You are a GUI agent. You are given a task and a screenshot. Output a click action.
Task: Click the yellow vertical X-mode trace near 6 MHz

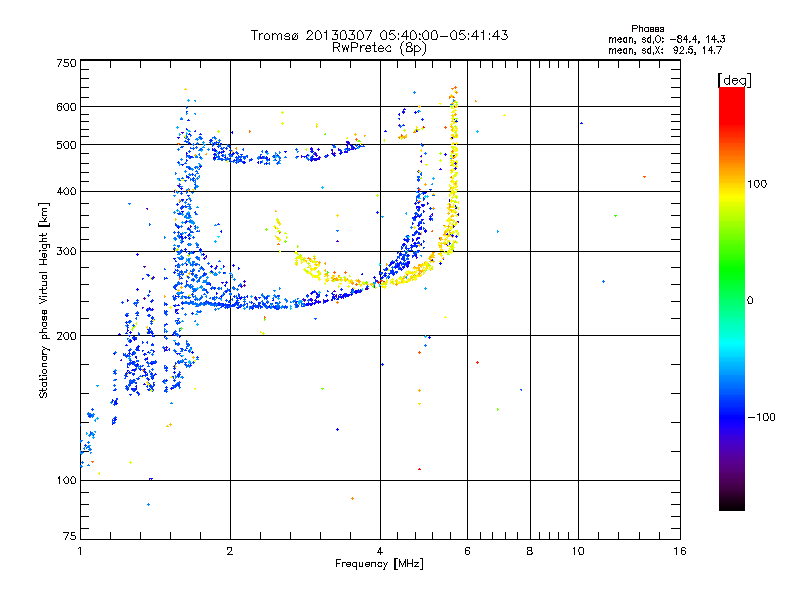453,173
